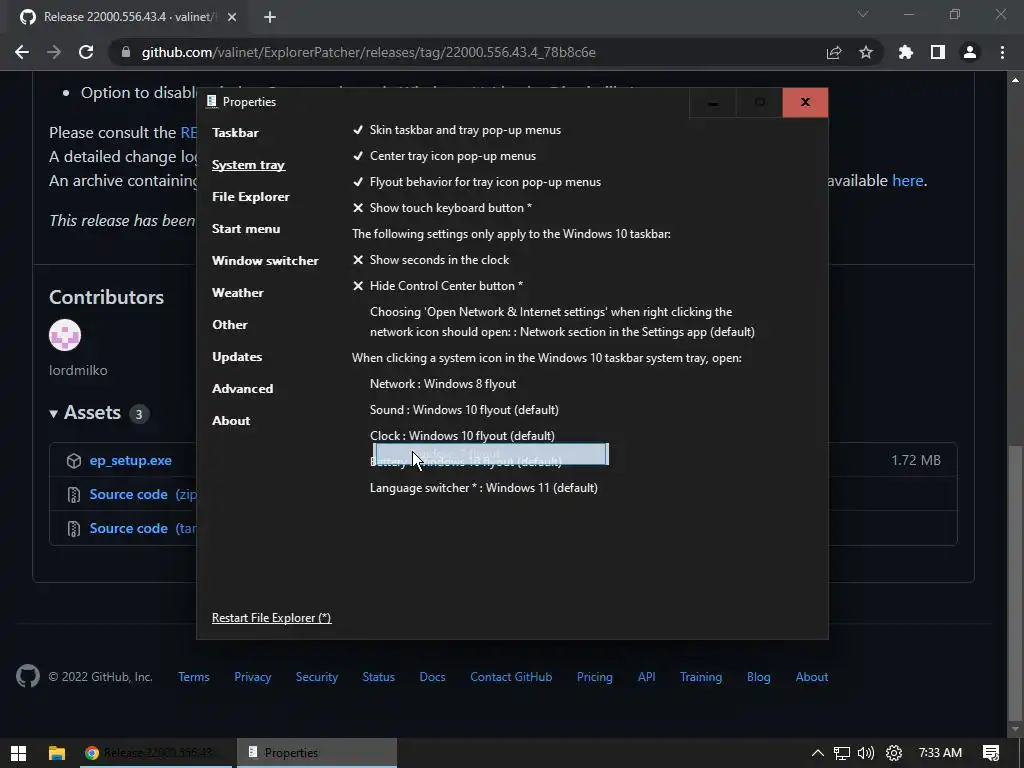This screenshot has height=768, width=1024.
Task: Click the browser forward arrow
Action: click(x=54, y=52)
